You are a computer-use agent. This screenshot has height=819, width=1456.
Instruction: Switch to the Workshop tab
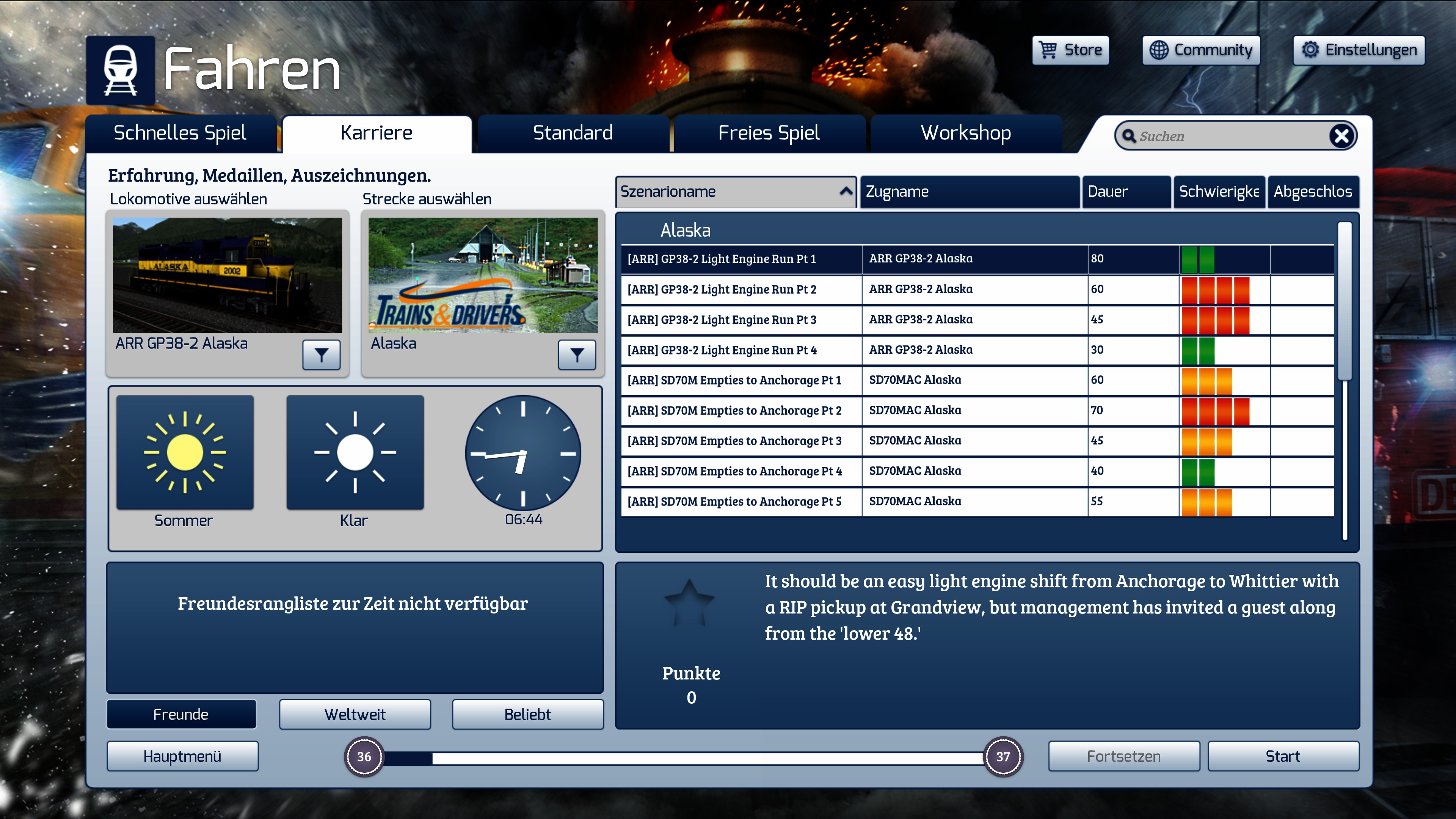(965, 133)
